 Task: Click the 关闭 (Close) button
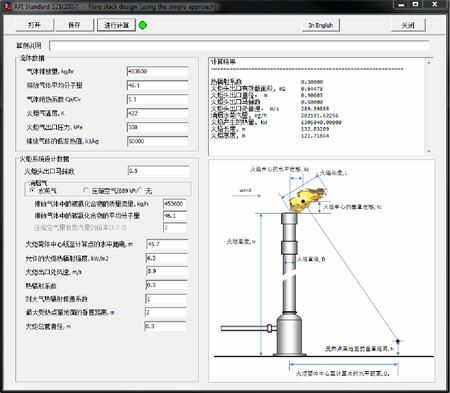[x=408, y=25]
